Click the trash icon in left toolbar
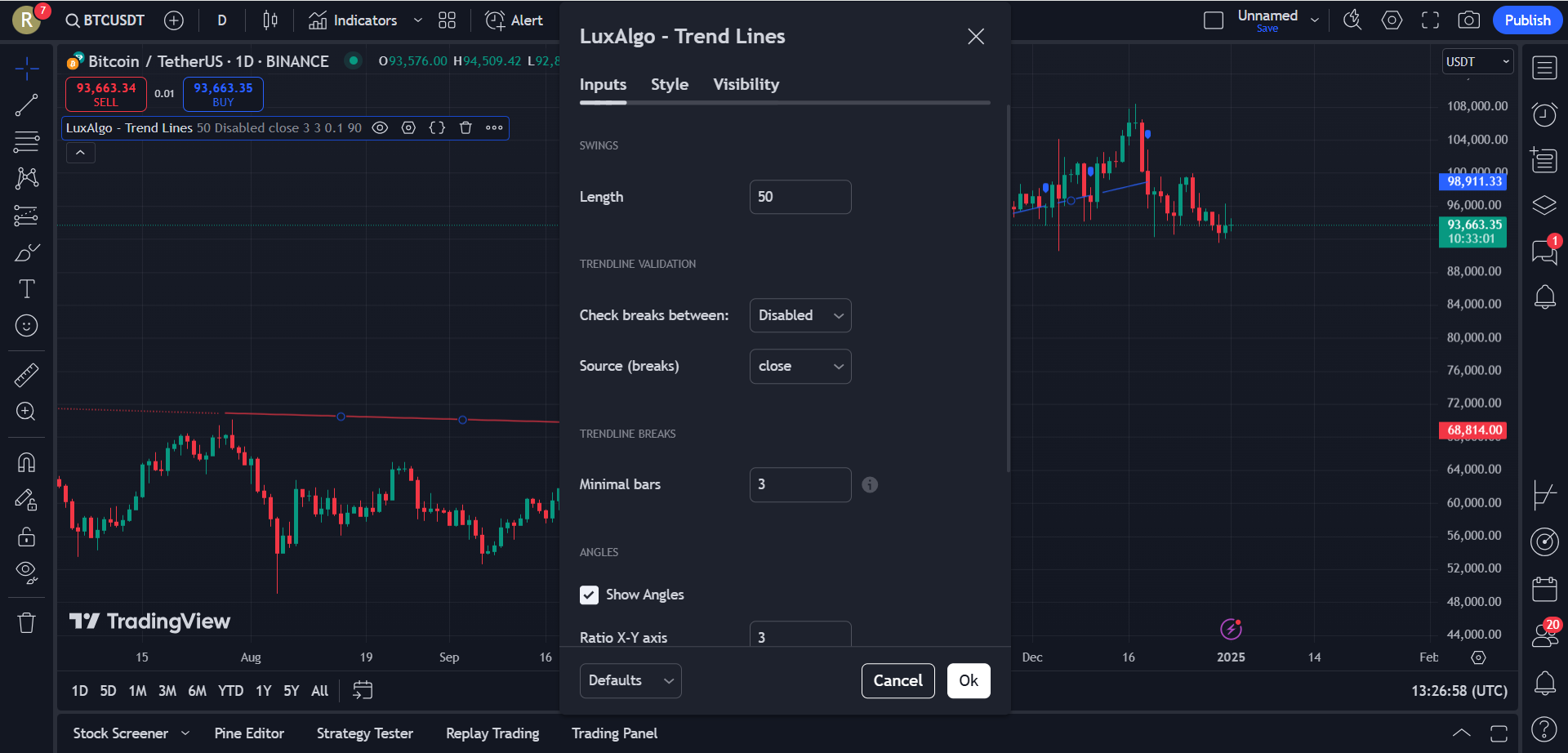The height and width of the screenshot is (753, 1568). click(26, 623)
